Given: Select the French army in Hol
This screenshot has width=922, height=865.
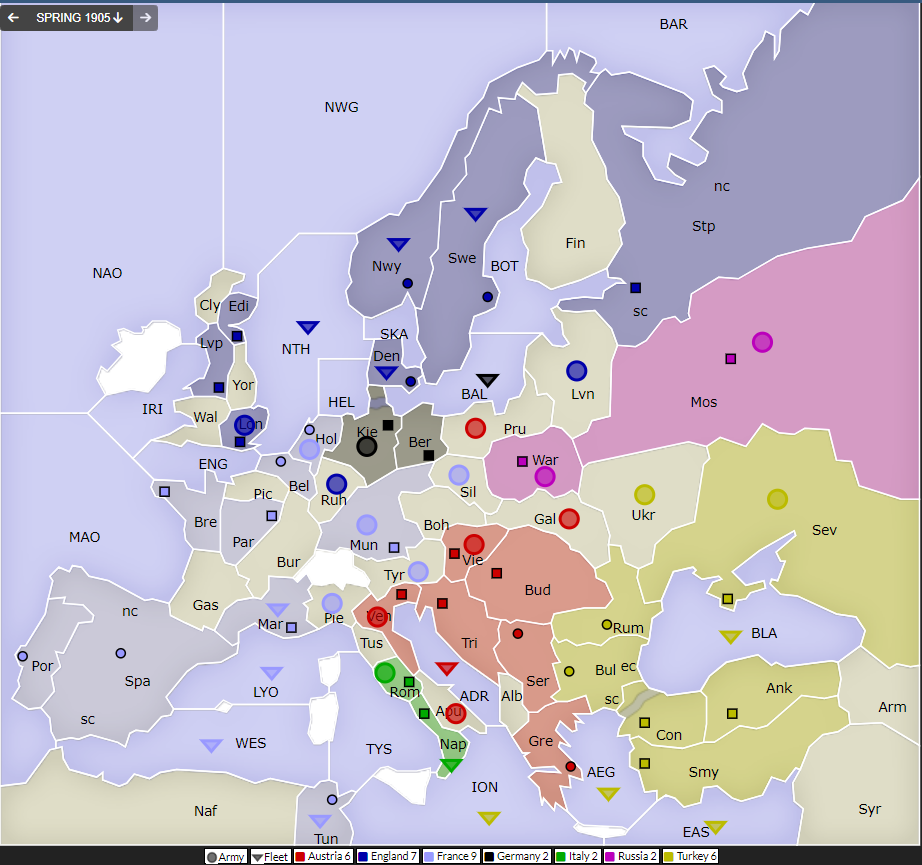Looking at the screenshot, I should pyautogui.click(x=309, y=449).
